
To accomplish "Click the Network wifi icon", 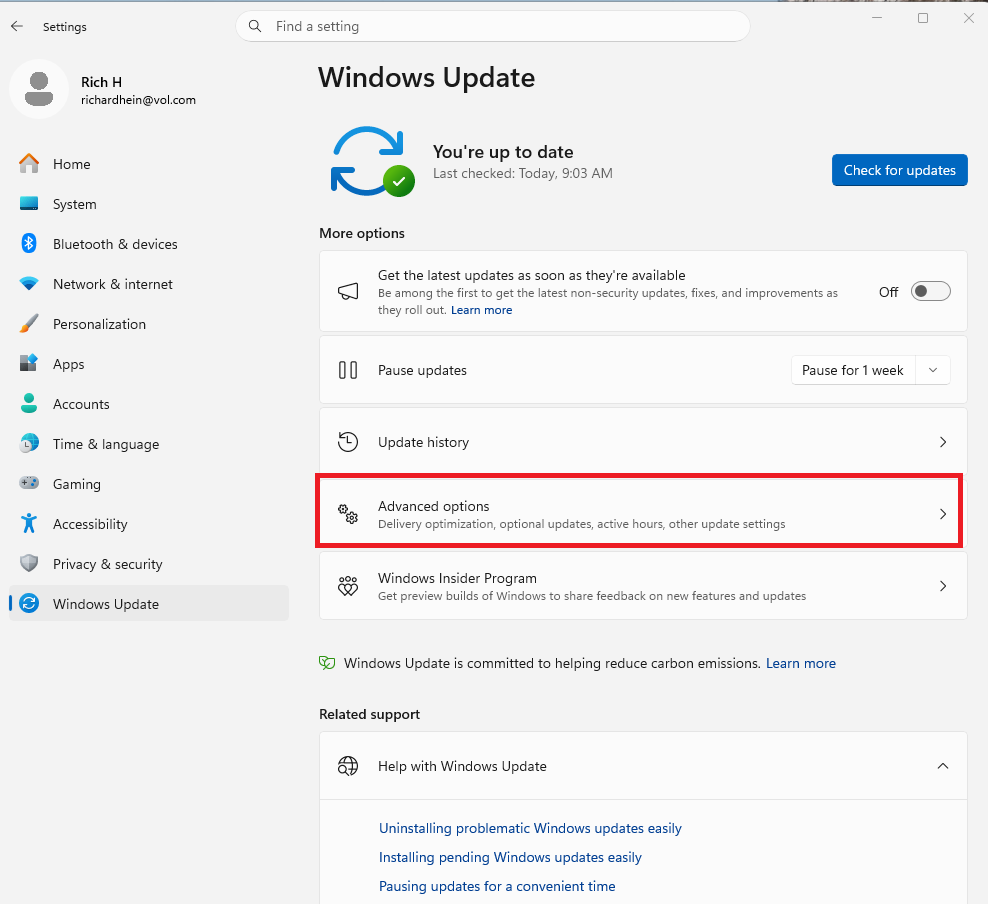I will click(x=29, y=284).
